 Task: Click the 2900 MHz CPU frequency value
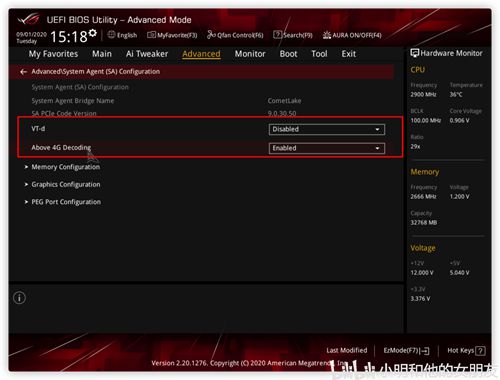423,95
